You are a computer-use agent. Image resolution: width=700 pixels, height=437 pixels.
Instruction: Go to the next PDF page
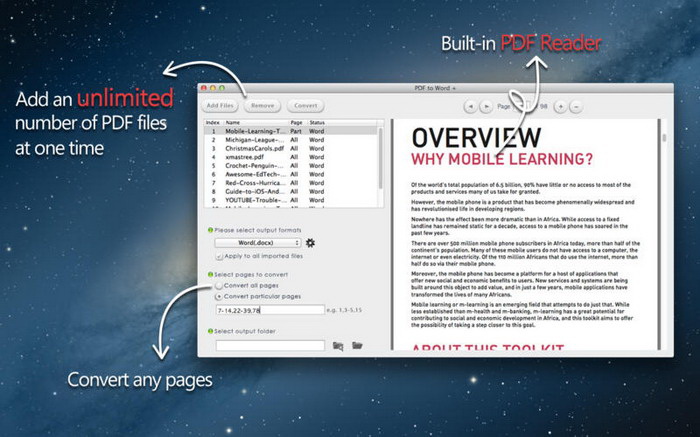coord(486,107)
